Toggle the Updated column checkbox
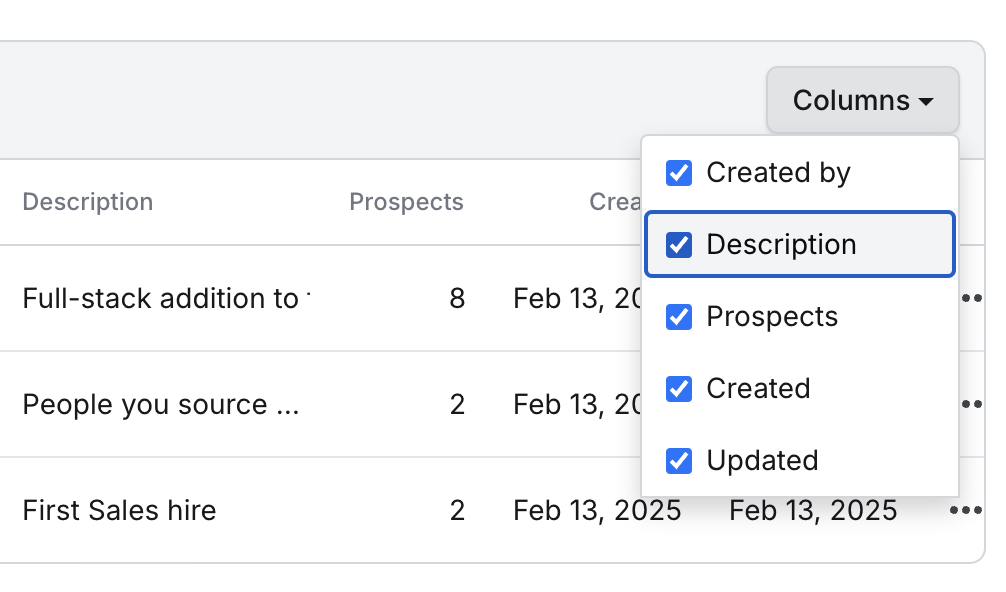The image size is (1006, 592). pyautogui.click(x=679, y=461)
